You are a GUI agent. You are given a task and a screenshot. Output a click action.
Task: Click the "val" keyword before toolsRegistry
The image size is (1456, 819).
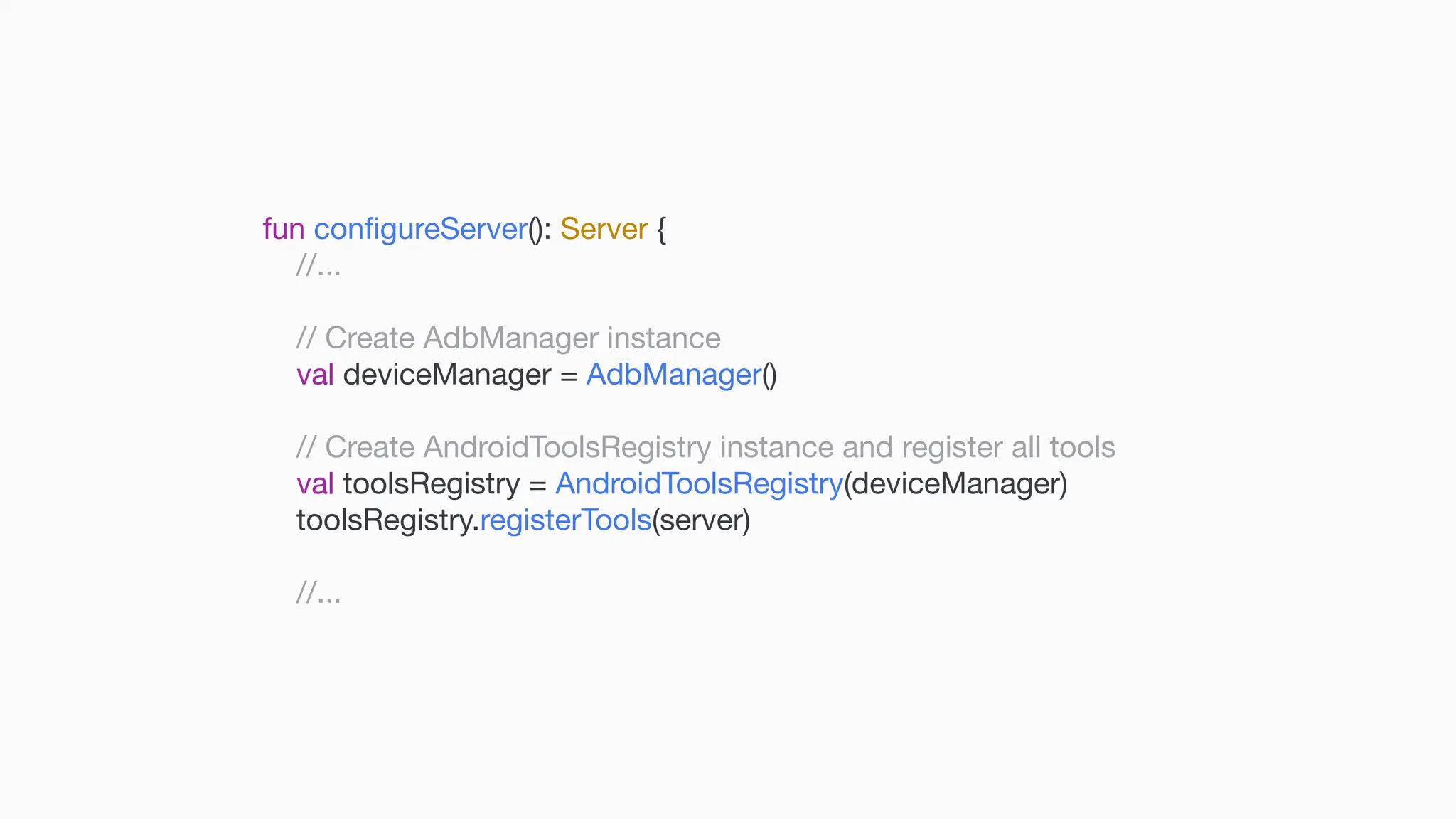point(315,484)
